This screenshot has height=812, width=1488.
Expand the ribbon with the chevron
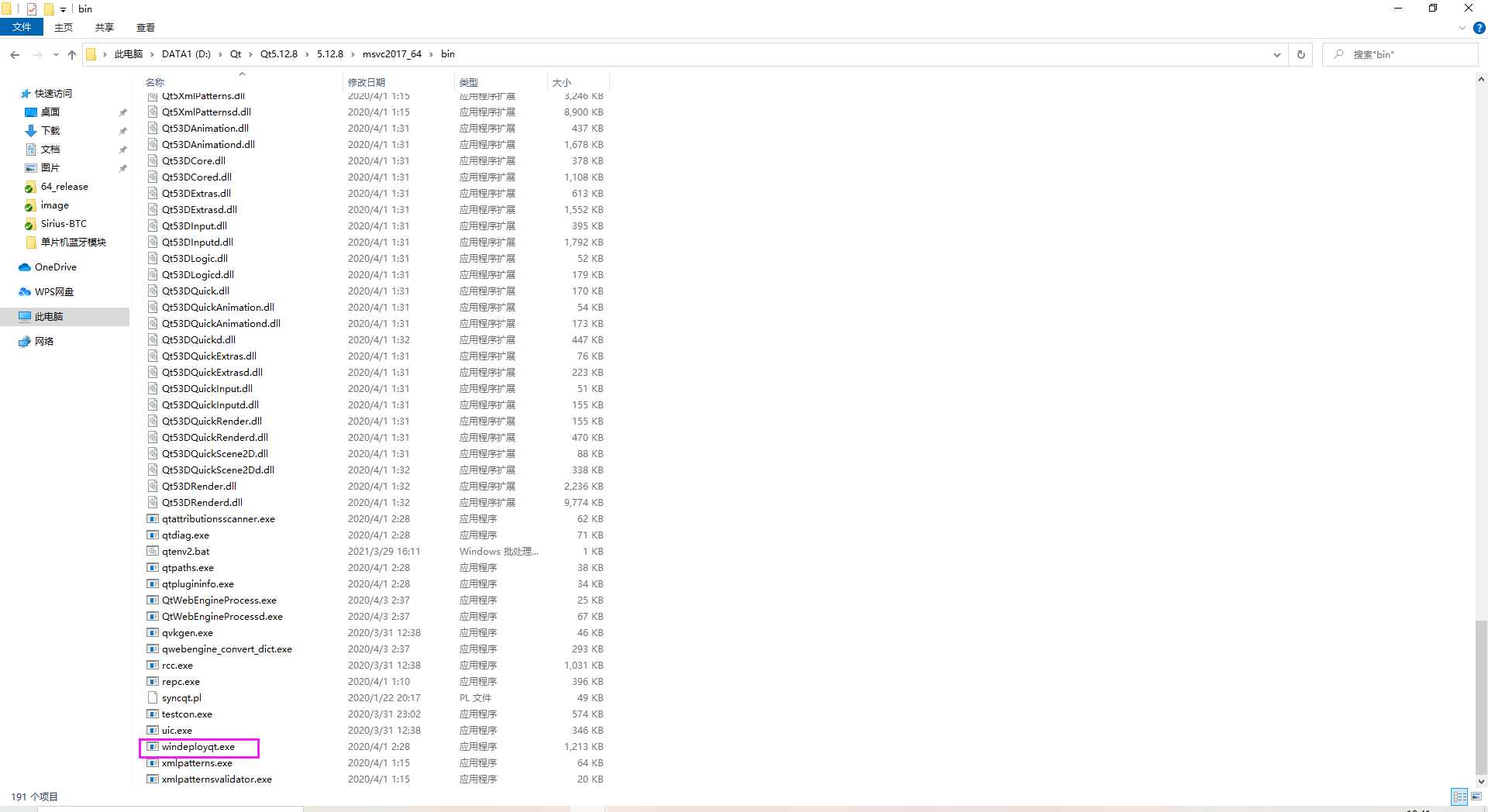point(1462,28)
